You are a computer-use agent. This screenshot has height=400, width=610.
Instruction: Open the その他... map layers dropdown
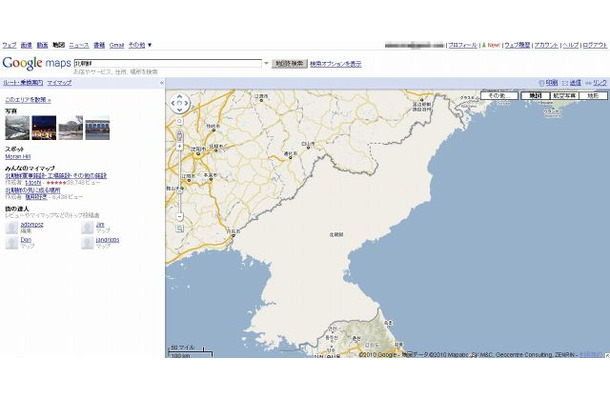[x=499, y=95]
